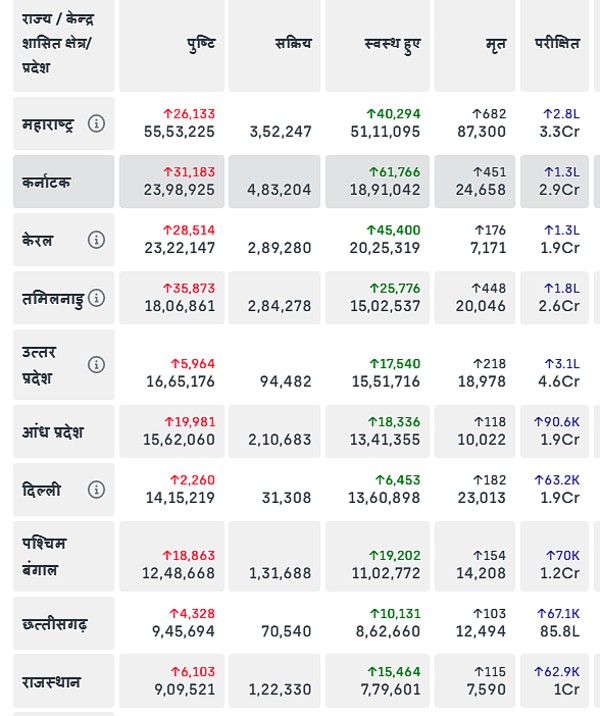
Task: Open the info icon beside केरल
Action: coord(96,240)
